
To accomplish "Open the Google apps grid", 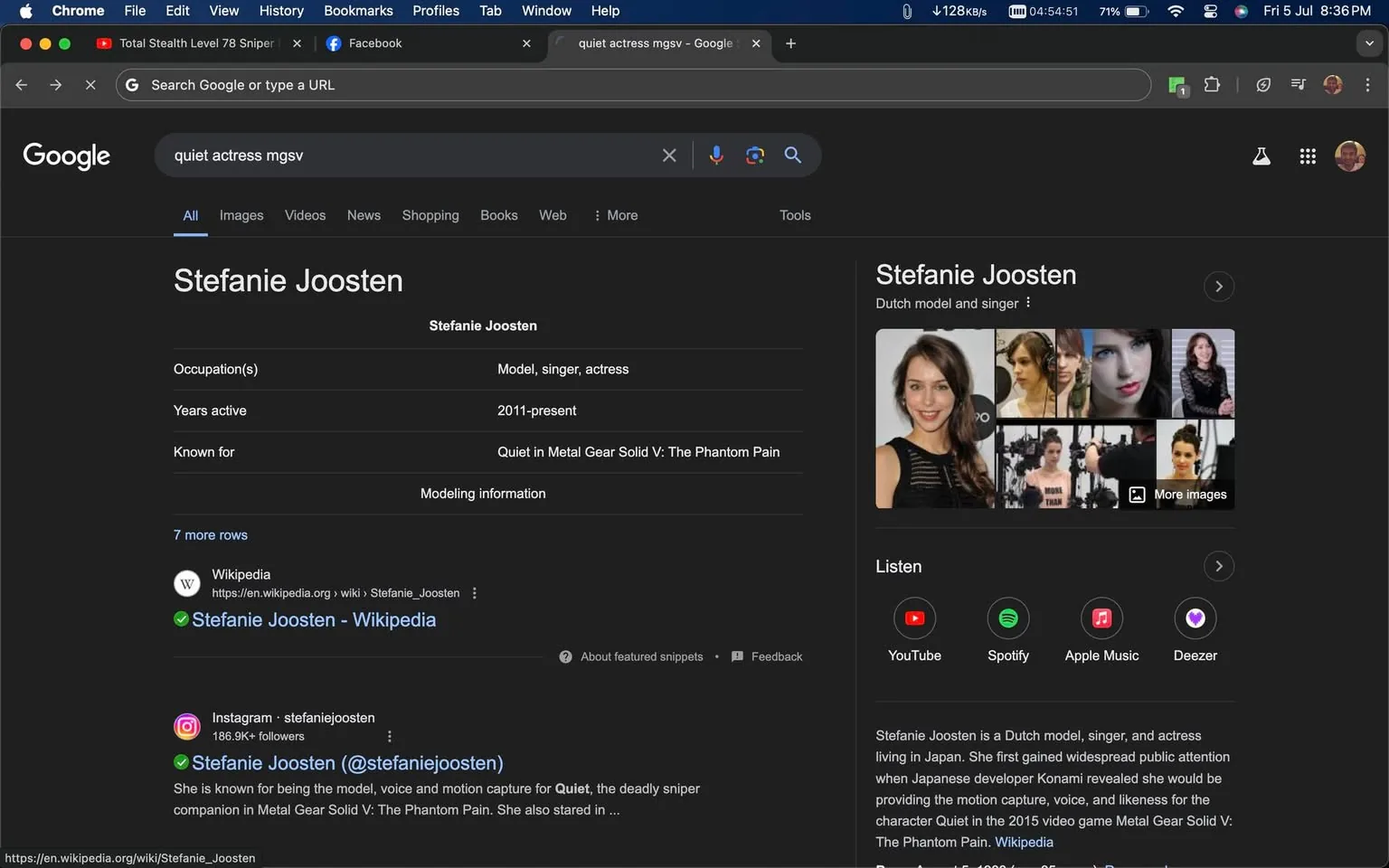I will 1307,156.
